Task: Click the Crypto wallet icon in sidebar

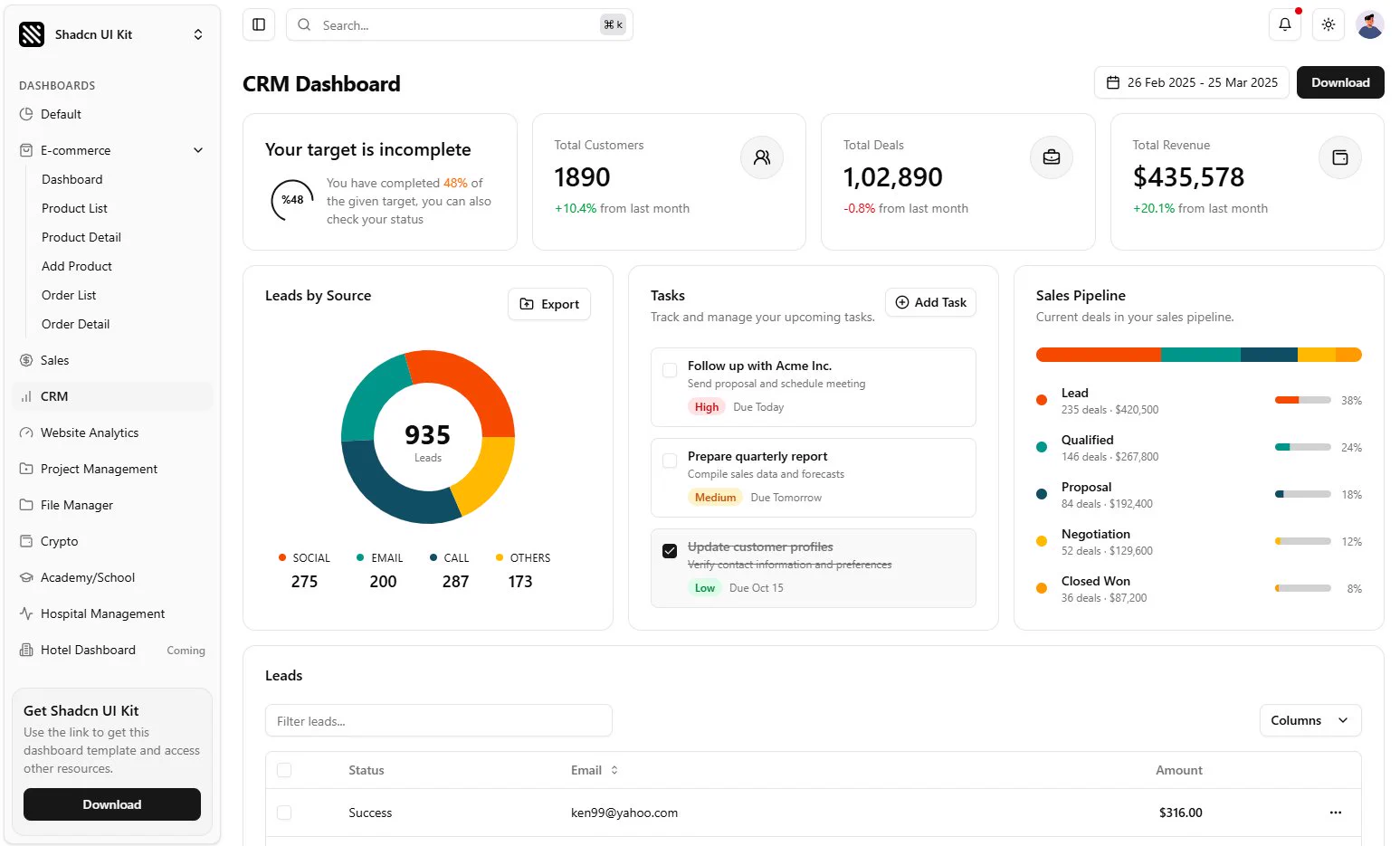Action: [x=26, y=541]
